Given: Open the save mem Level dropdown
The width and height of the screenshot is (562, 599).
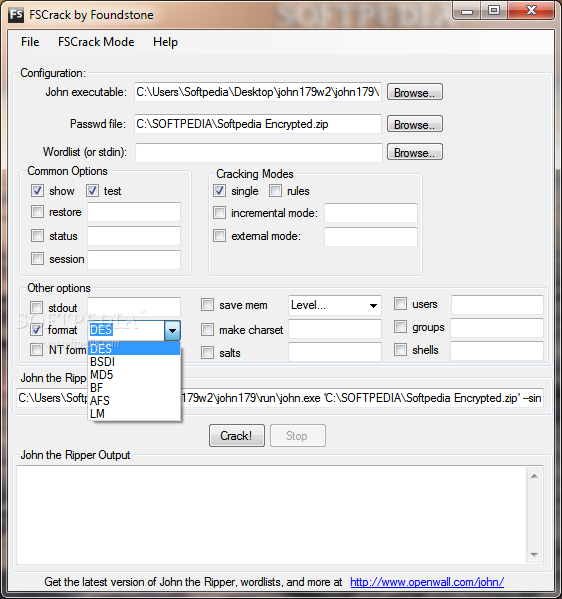Looking at the screenshot, I should (335, 305).
